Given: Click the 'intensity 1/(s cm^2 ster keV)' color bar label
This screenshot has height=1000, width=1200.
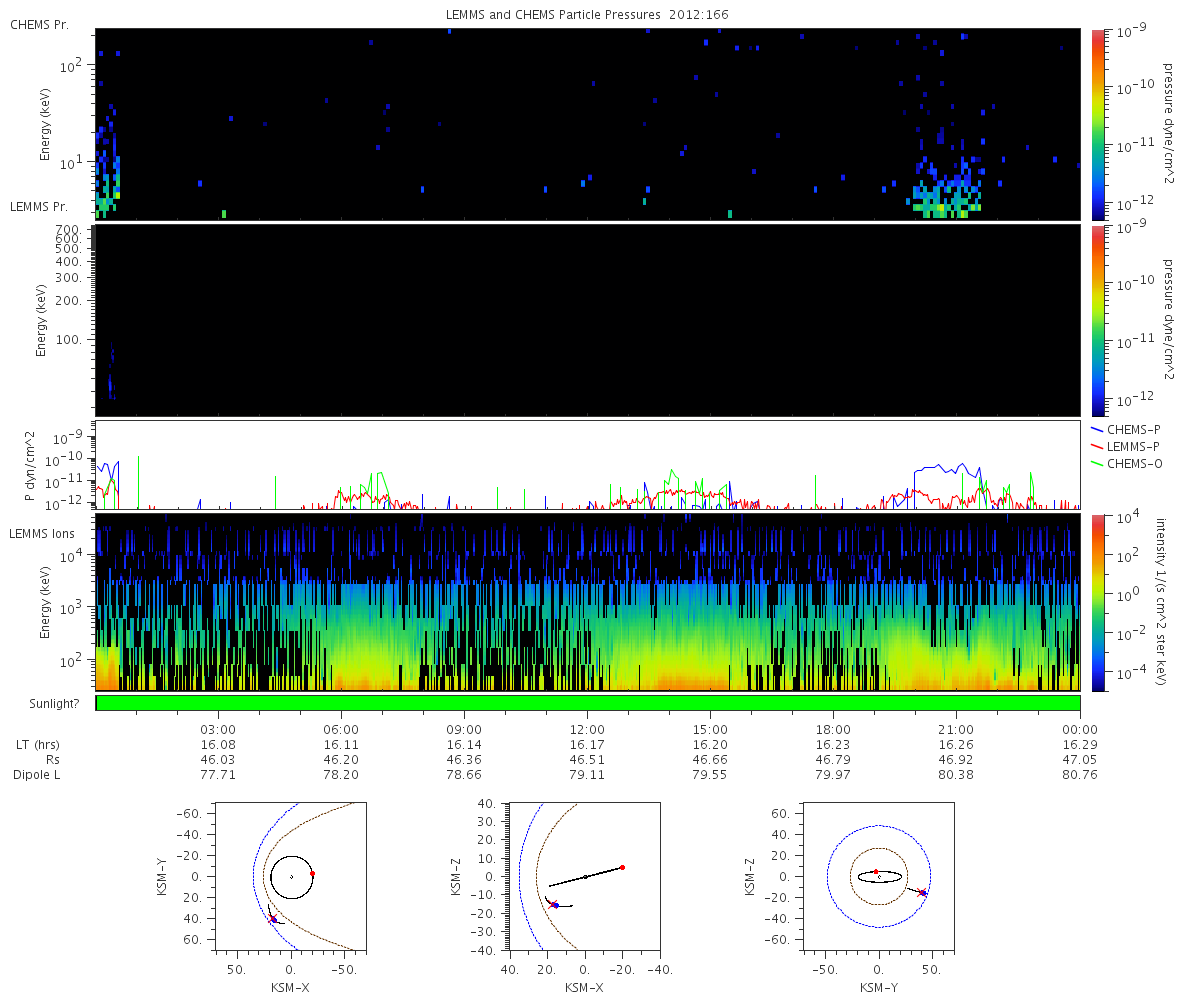Looking at the screenshot, I should (1161, 602).
